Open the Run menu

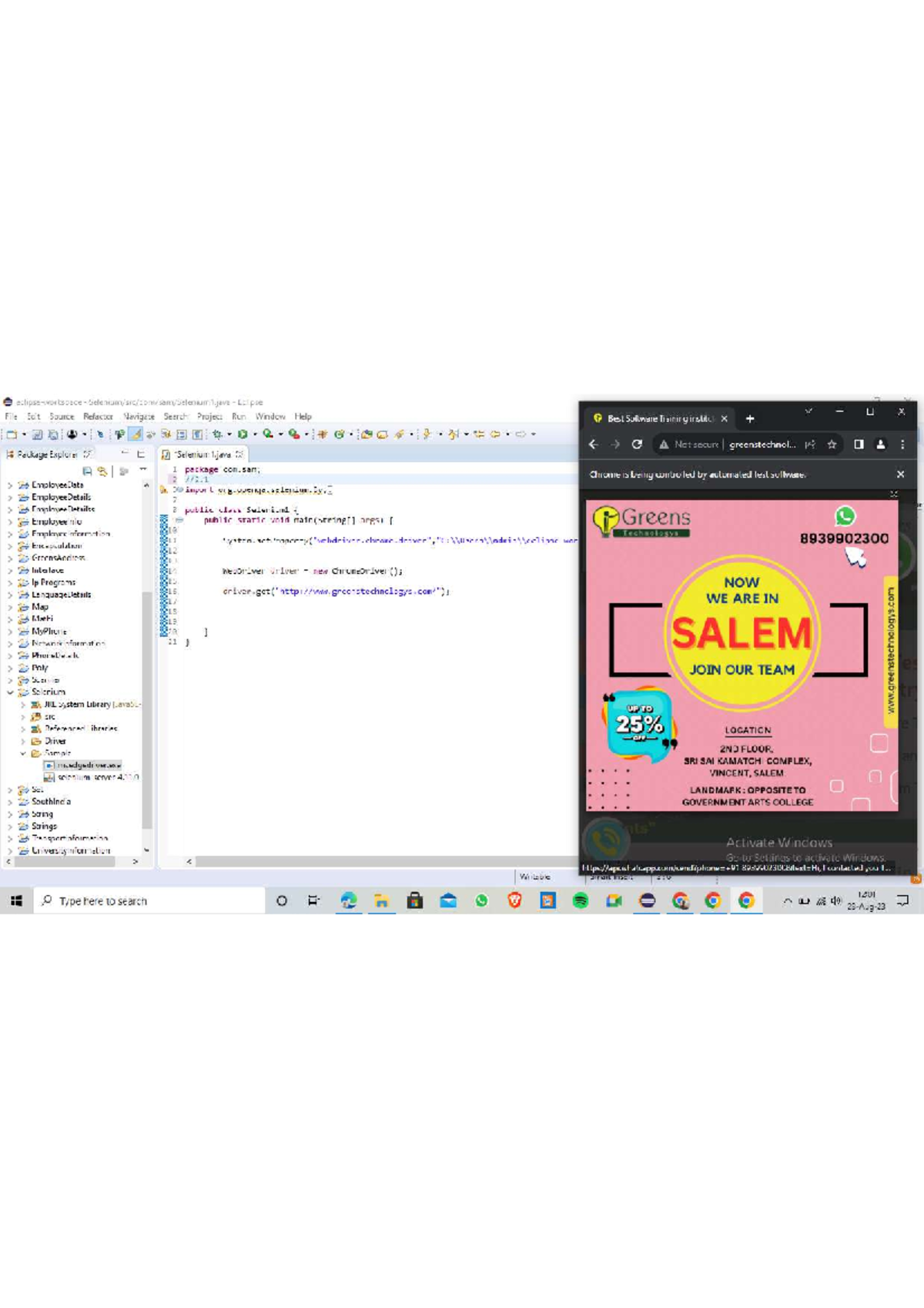[239, 417]
